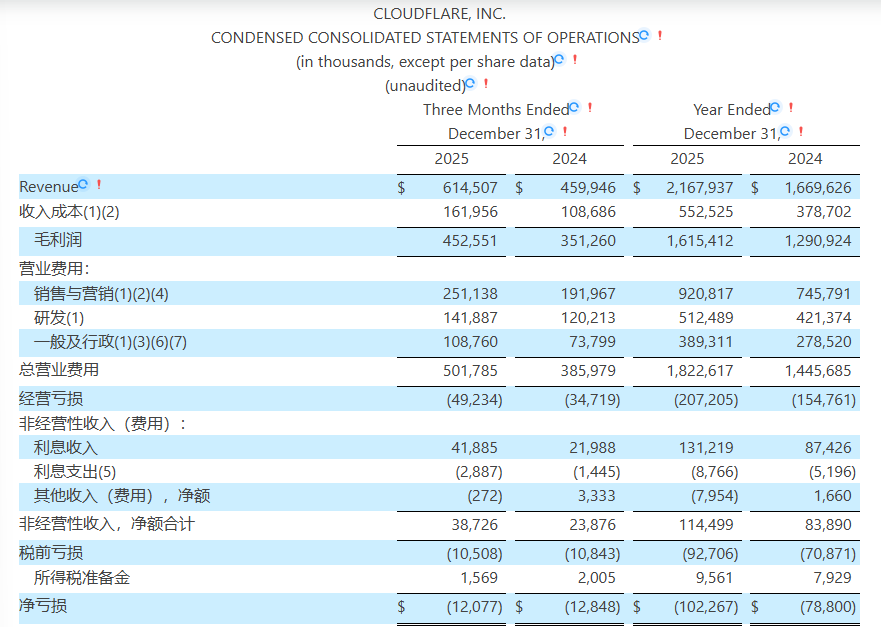Click red exclamation mark after Three Months Ended
Screen dimensions: 881x627
coord(590,108)
